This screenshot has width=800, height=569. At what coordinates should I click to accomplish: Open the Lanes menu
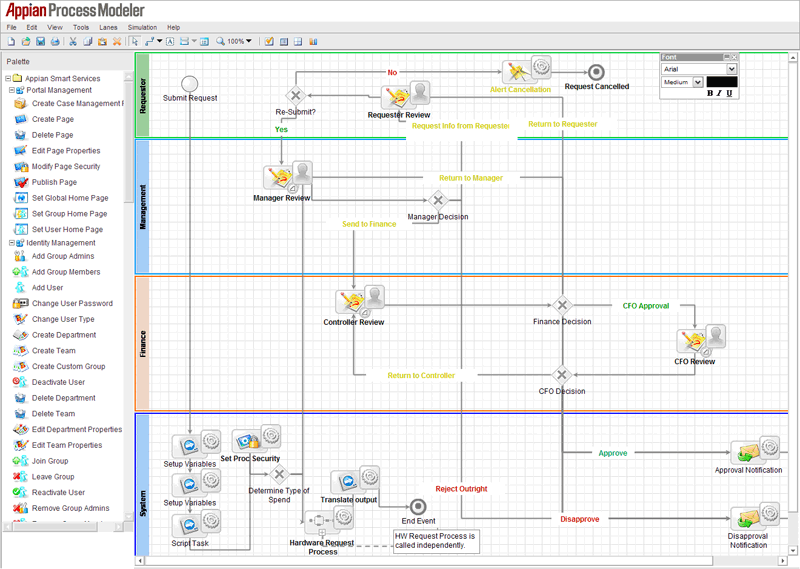pyautogui.click(x=108, y=28)
